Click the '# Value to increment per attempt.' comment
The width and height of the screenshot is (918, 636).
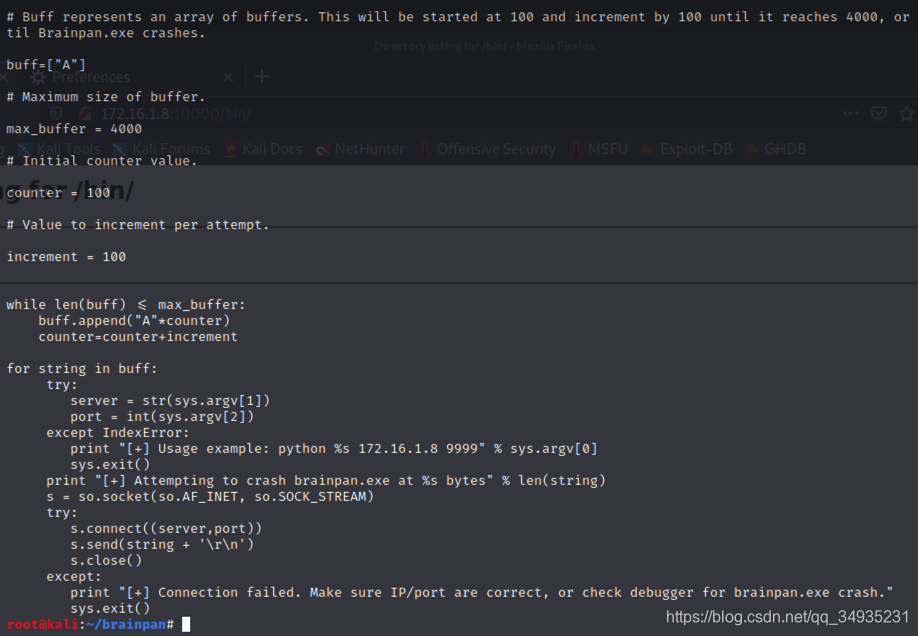[x=138, y=225]
